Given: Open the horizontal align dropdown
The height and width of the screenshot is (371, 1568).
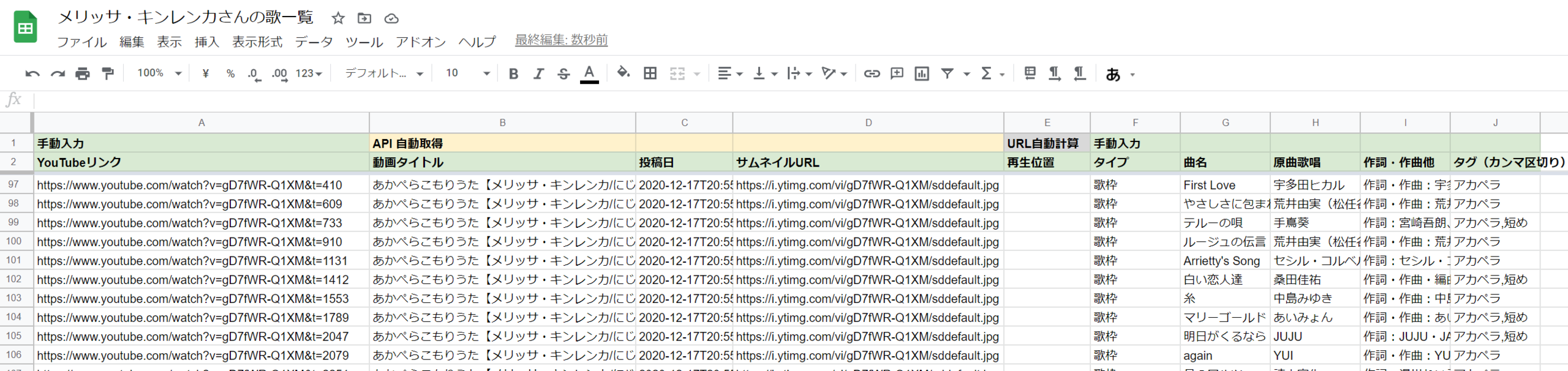Looking at the screenshot, I should tap(730, 73).
